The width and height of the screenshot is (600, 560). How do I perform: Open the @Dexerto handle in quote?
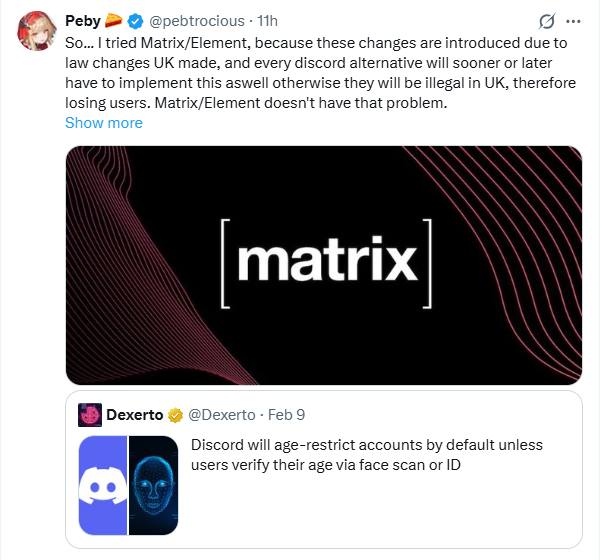[220, 414]
